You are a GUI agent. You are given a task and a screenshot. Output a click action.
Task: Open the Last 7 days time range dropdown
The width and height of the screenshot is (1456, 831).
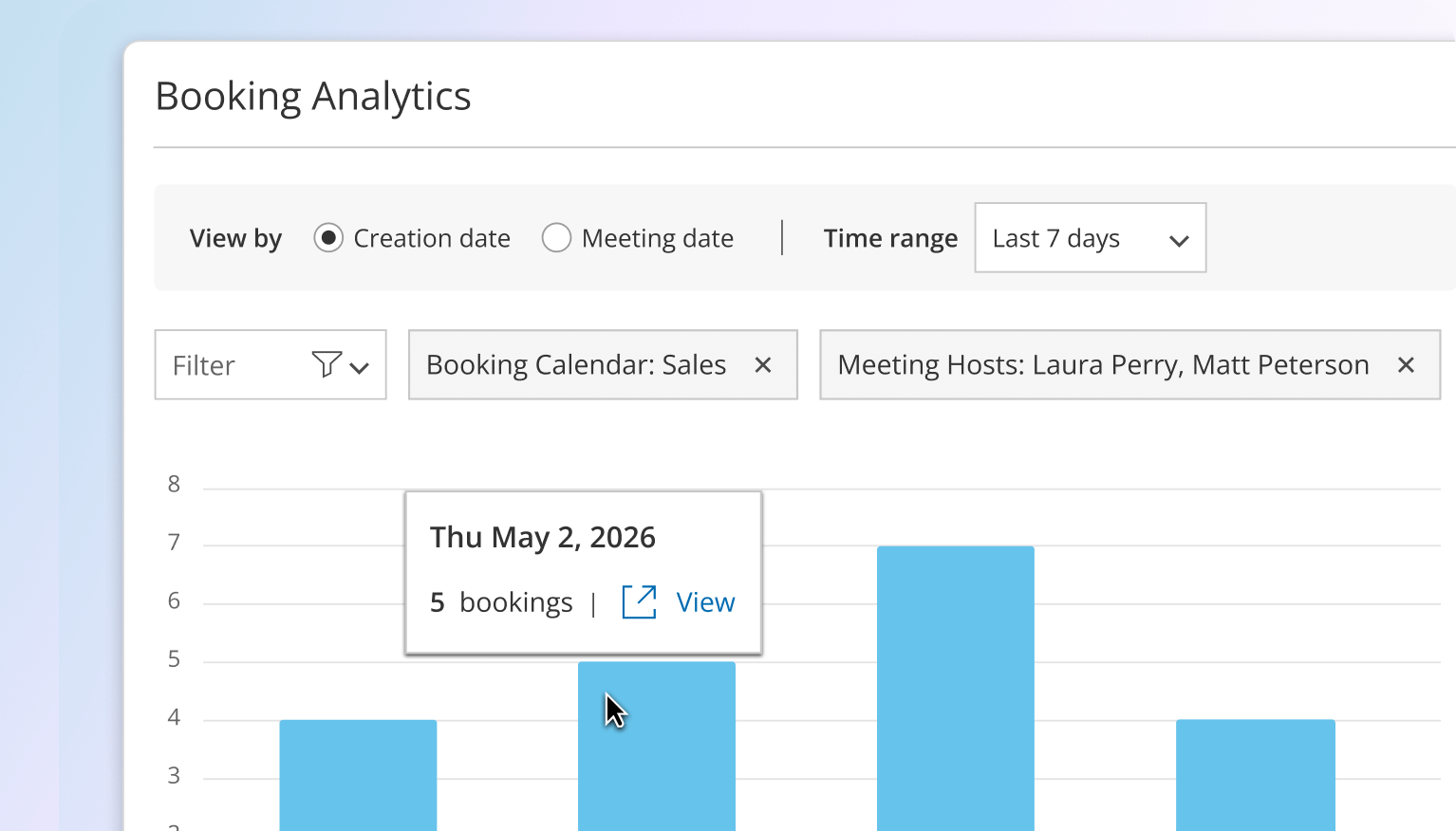pos(1090,238)
